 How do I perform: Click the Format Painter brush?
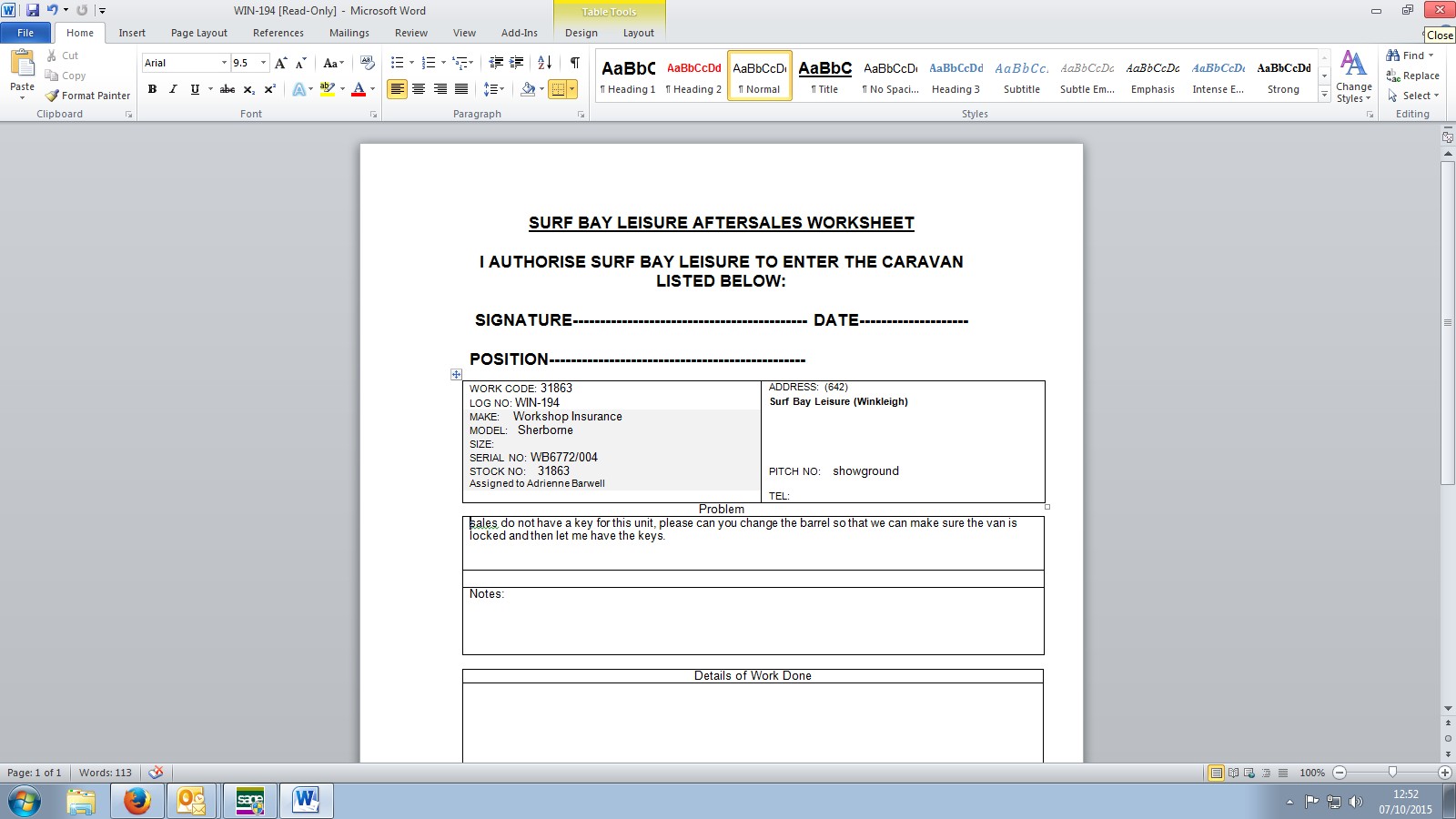(52, 96)
